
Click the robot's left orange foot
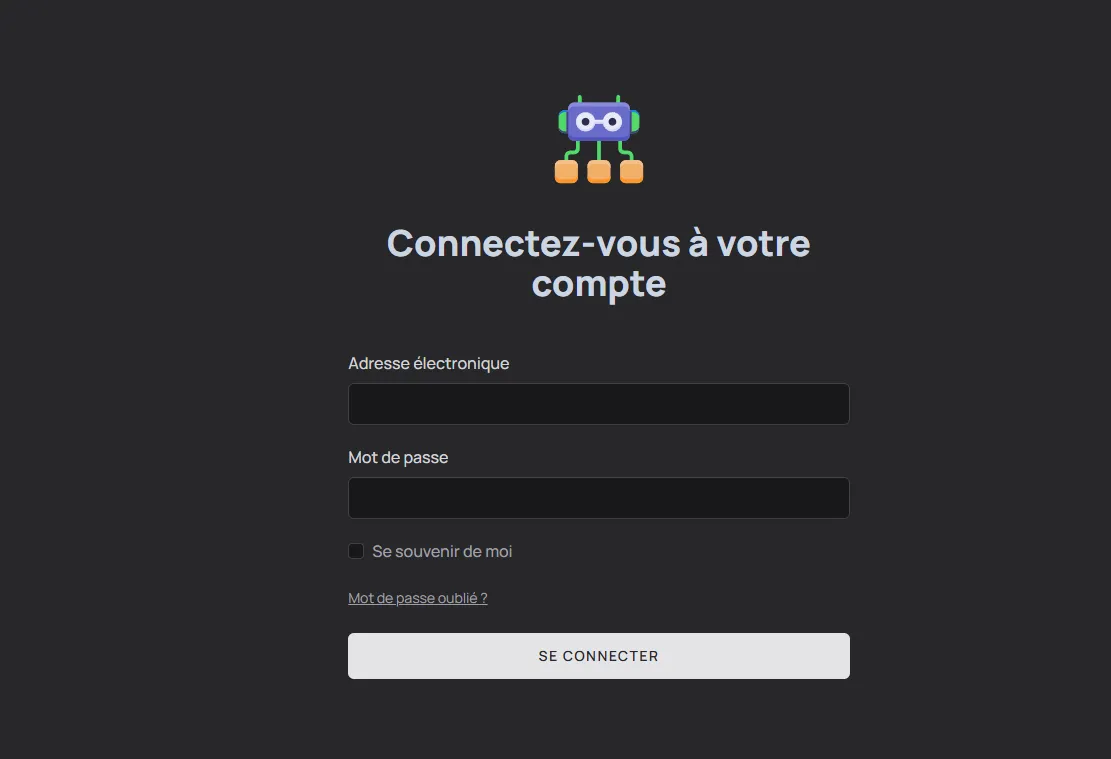(564, 173)
